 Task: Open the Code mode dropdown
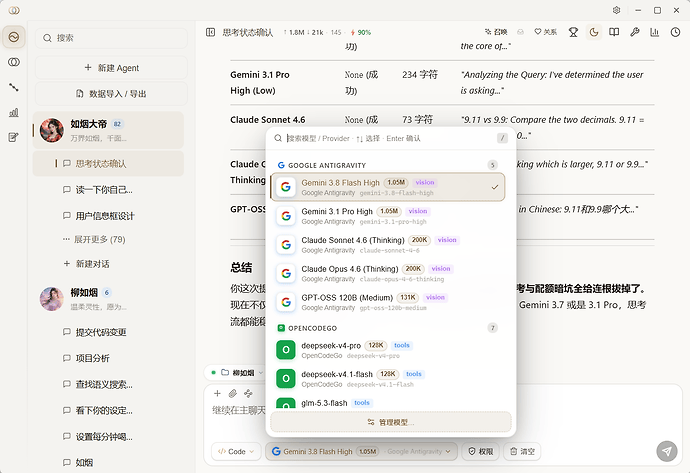[x=236, y=451]
